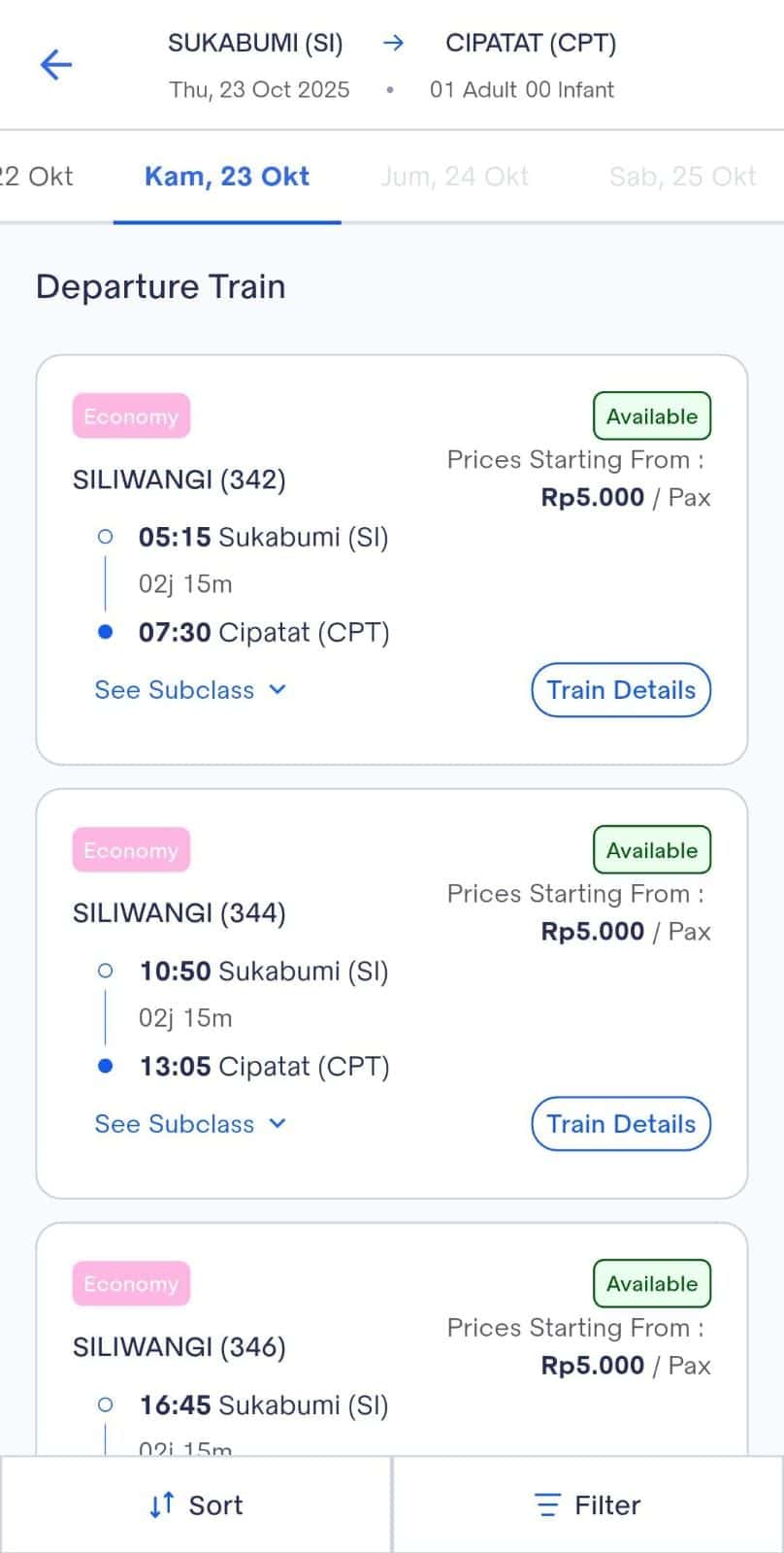This screenshot has height=1553, width=784.
Task: Open Train Details for Siliwangi 344
Action: pyautogui.click(x=621, y=1124)
